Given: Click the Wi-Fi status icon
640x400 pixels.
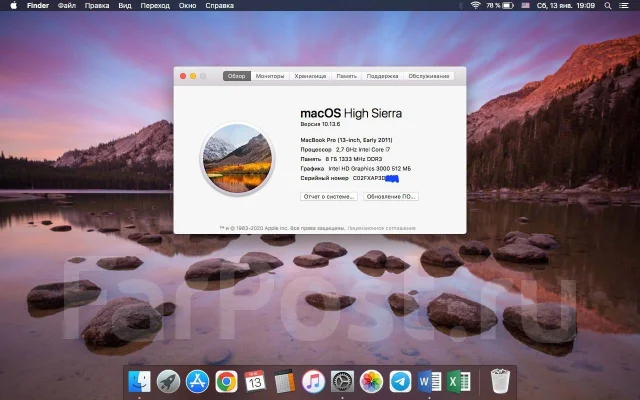Looking at the screenshot, I should [x=475, y=5].
